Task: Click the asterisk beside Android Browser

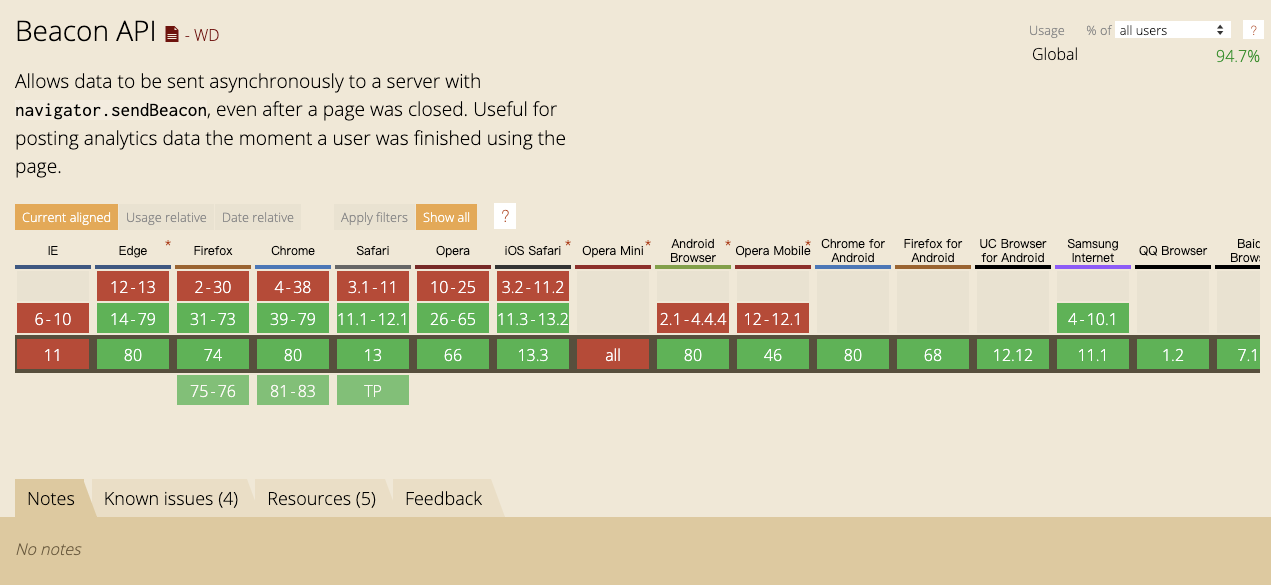Action: (x=728, y=244)
